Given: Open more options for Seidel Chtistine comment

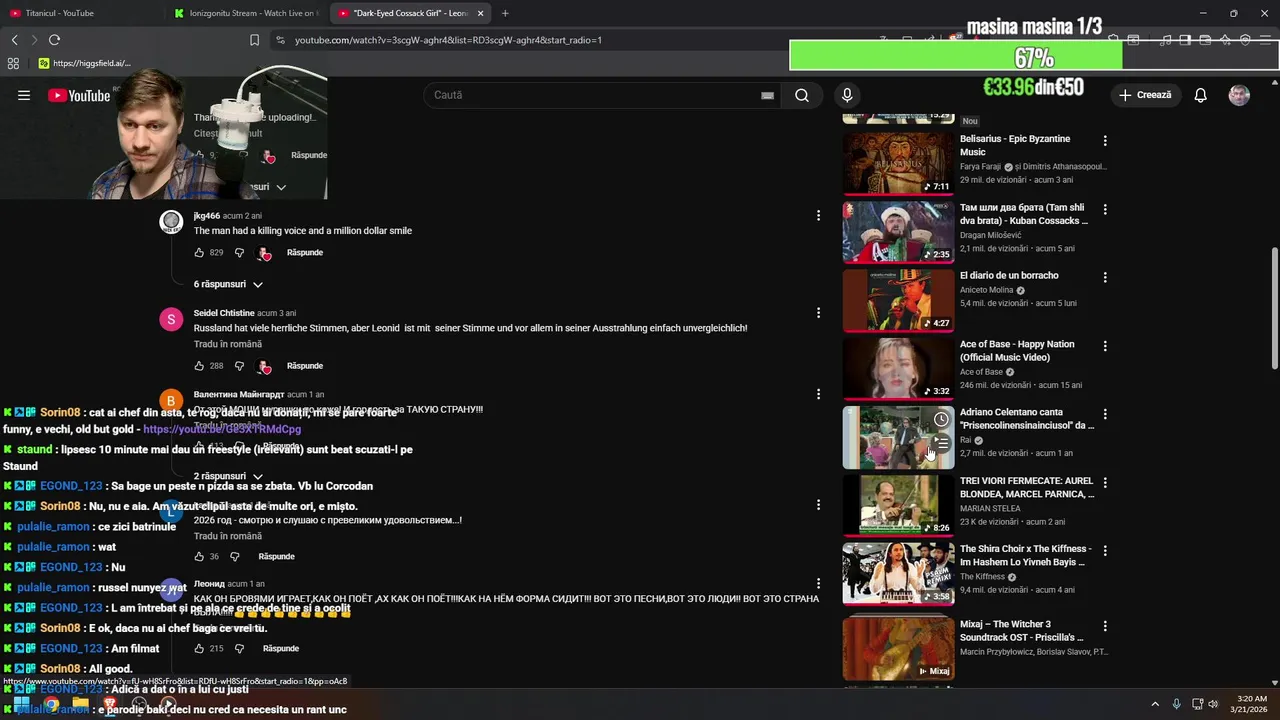Looking at the screenshot, I should click(818, 313).
